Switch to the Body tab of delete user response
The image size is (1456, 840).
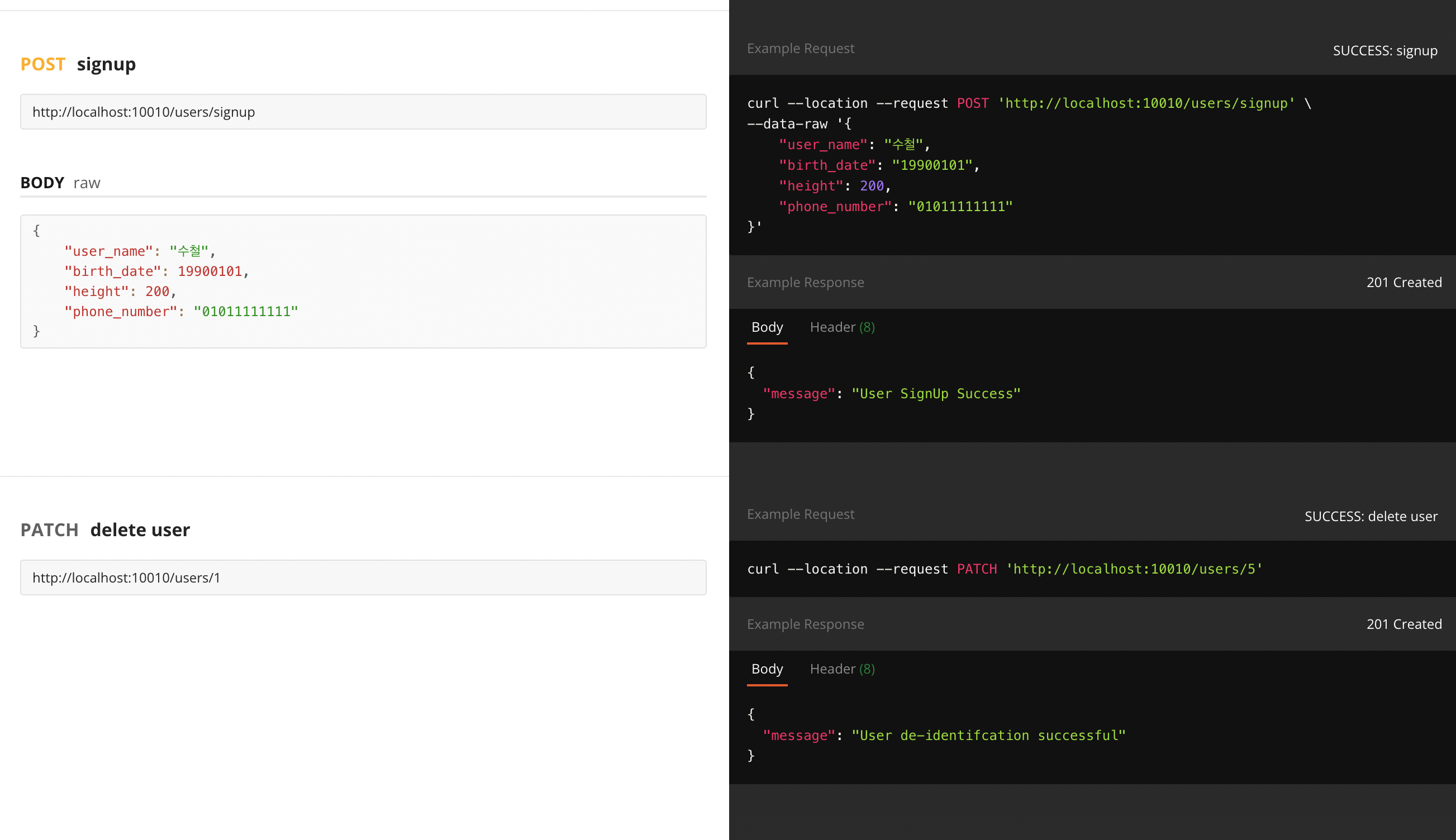(767, 669)
